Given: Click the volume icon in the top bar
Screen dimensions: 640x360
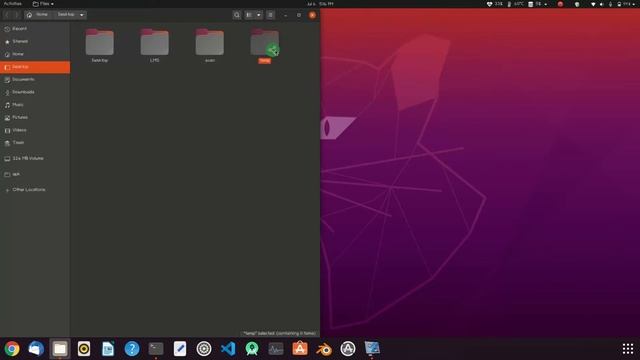Looking at the screenshot, I should pos(602,4).
